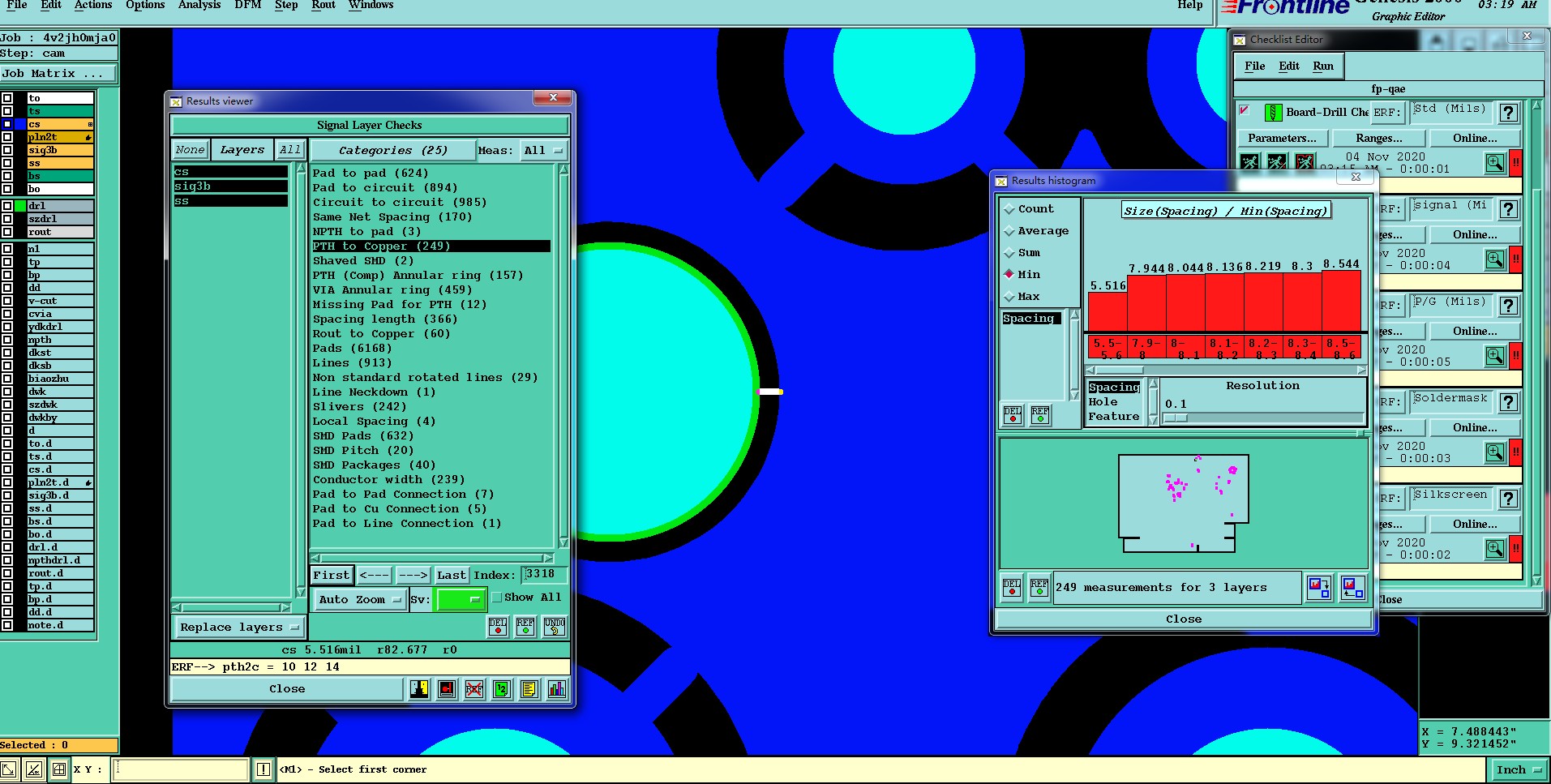The image size is (1551, 784).
Task: Click the grid snap icon at bottom left
Action: coord(59,769)
